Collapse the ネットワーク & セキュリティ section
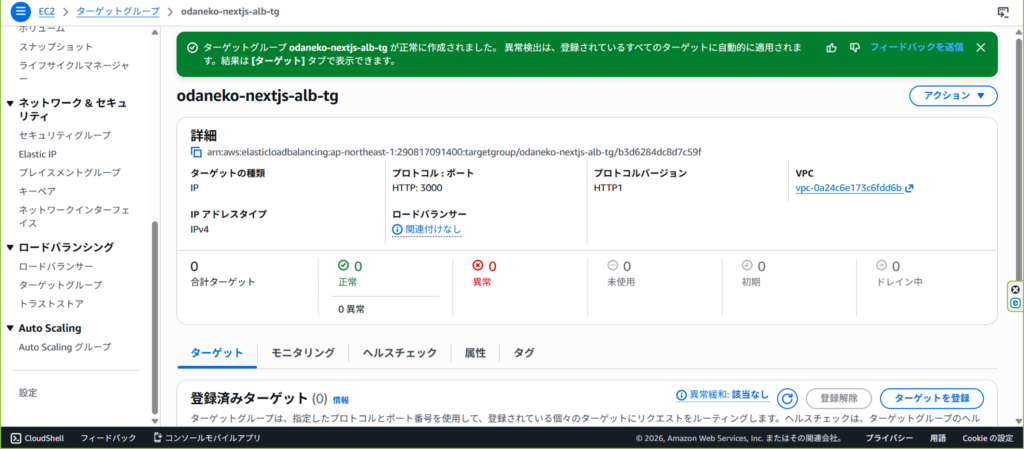This screenshot has height=449, width=1024. pos(11,103)
